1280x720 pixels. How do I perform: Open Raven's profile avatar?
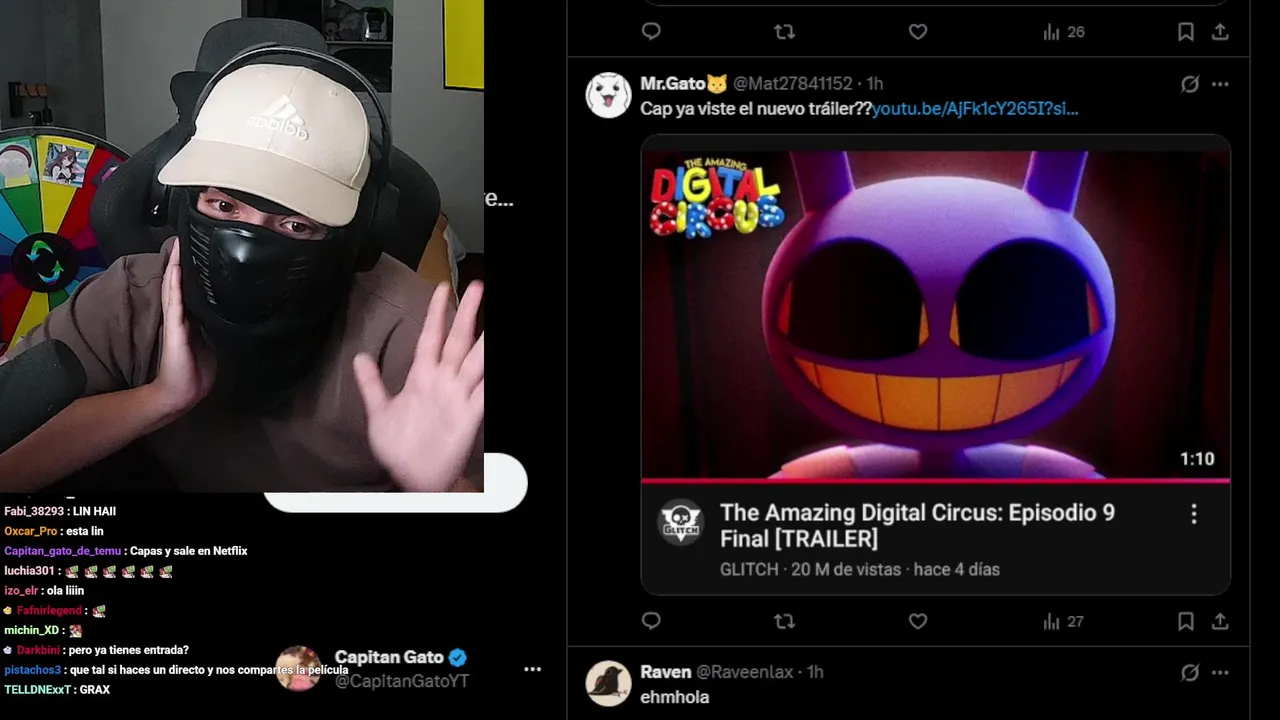(x=608, y=683)
